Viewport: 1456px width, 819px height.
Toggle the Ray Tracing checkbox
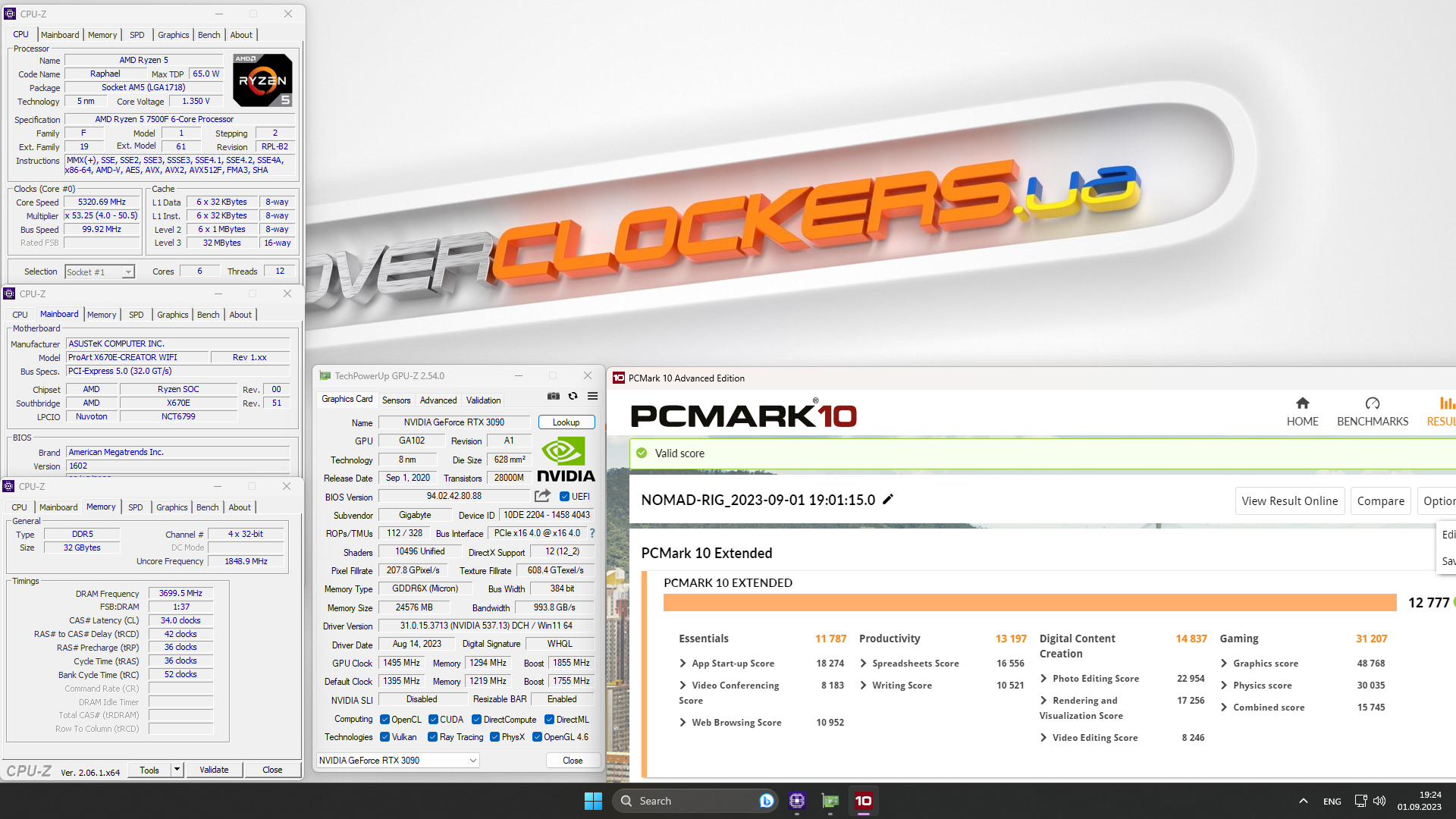tap(432, 737)
